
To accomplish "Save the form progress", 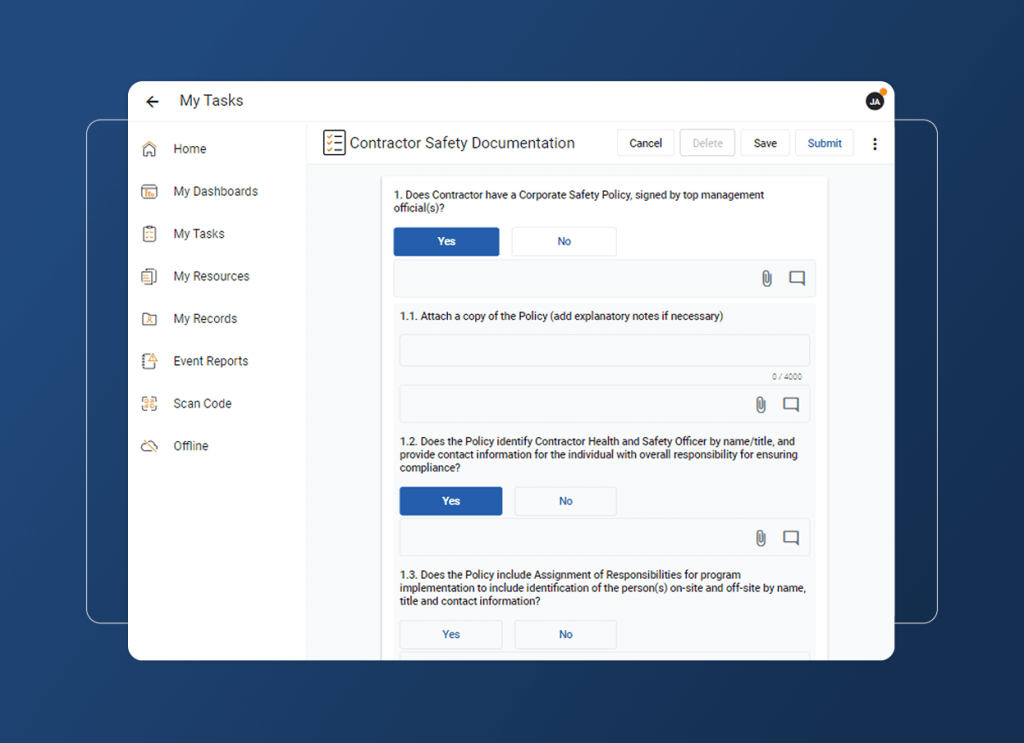I will pyautogui.click(x=765, y=142).
